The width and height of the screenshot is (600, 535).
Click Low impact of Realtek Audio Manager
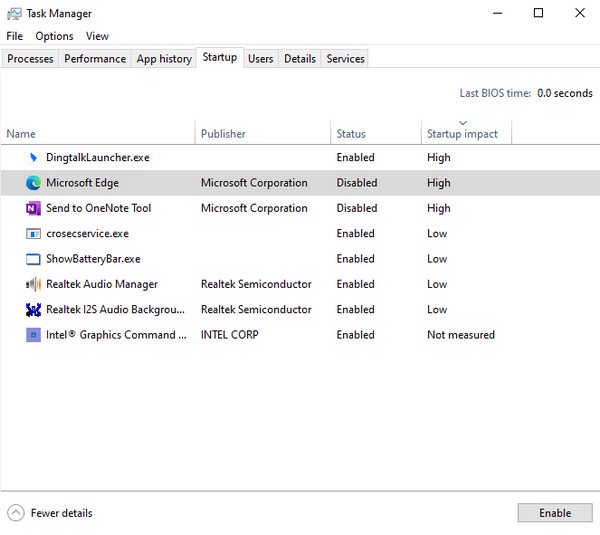[437, 284]
